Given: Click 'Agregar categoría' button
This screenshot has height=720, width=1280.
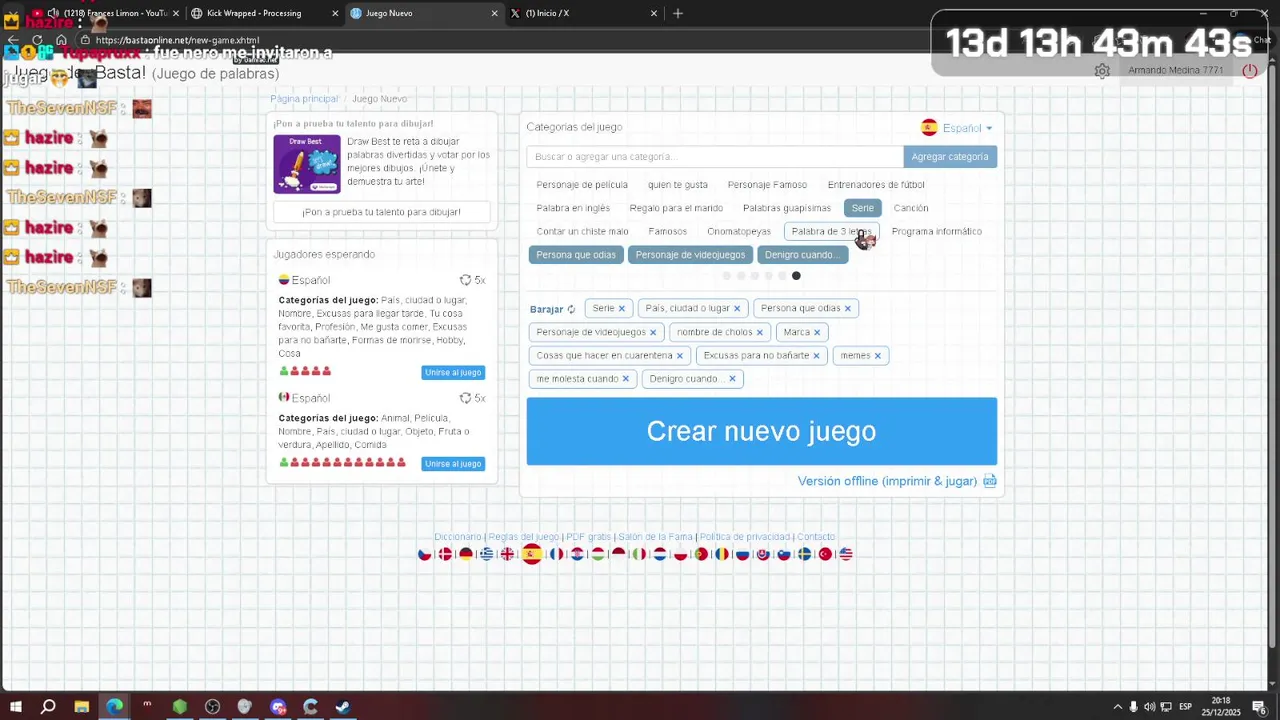Looking at the screenshot, I should point(950,157).
